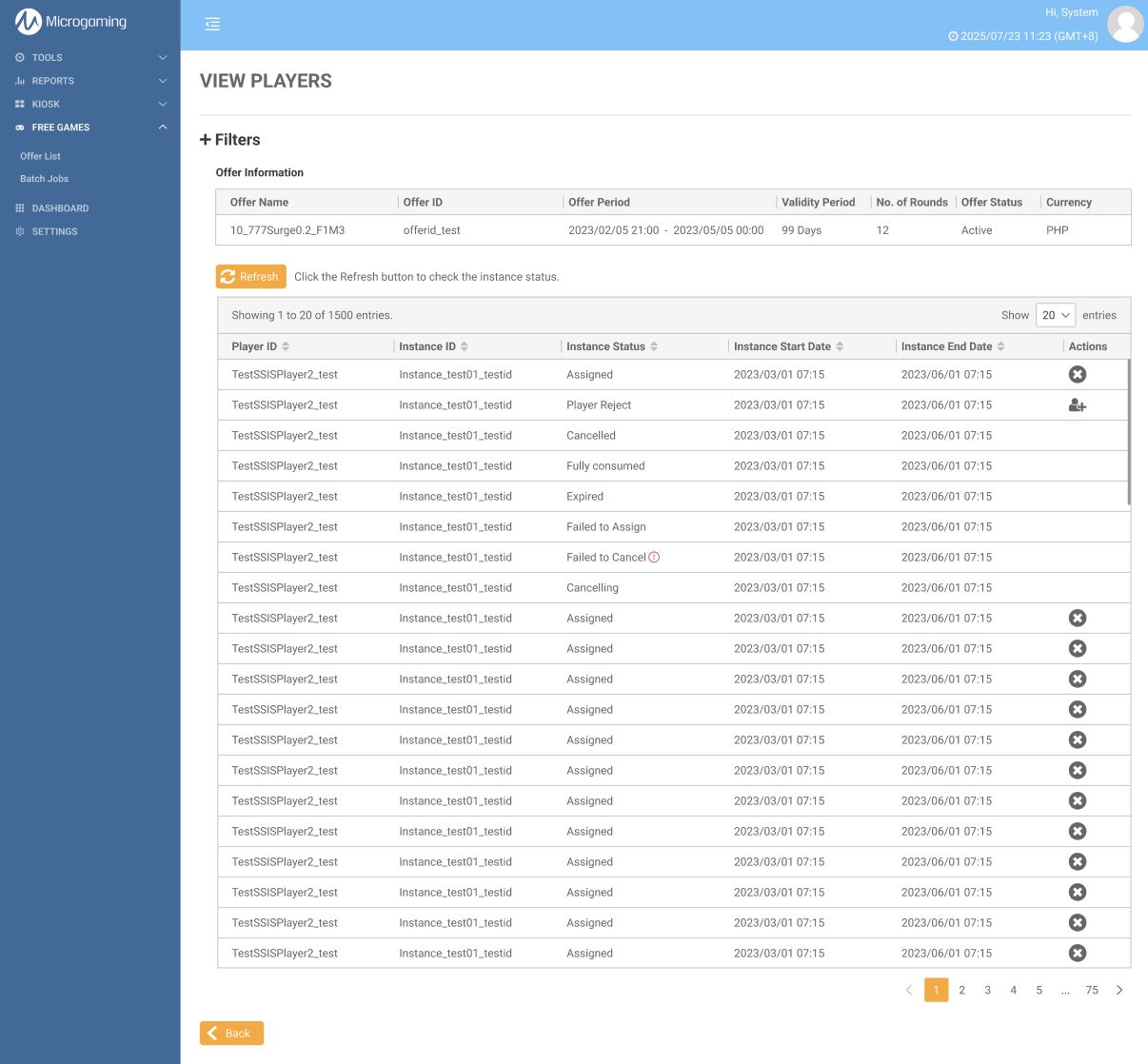Sort by Instance Status column
The width and height of the screenshot is (1148, 1064).
point(654,346)
